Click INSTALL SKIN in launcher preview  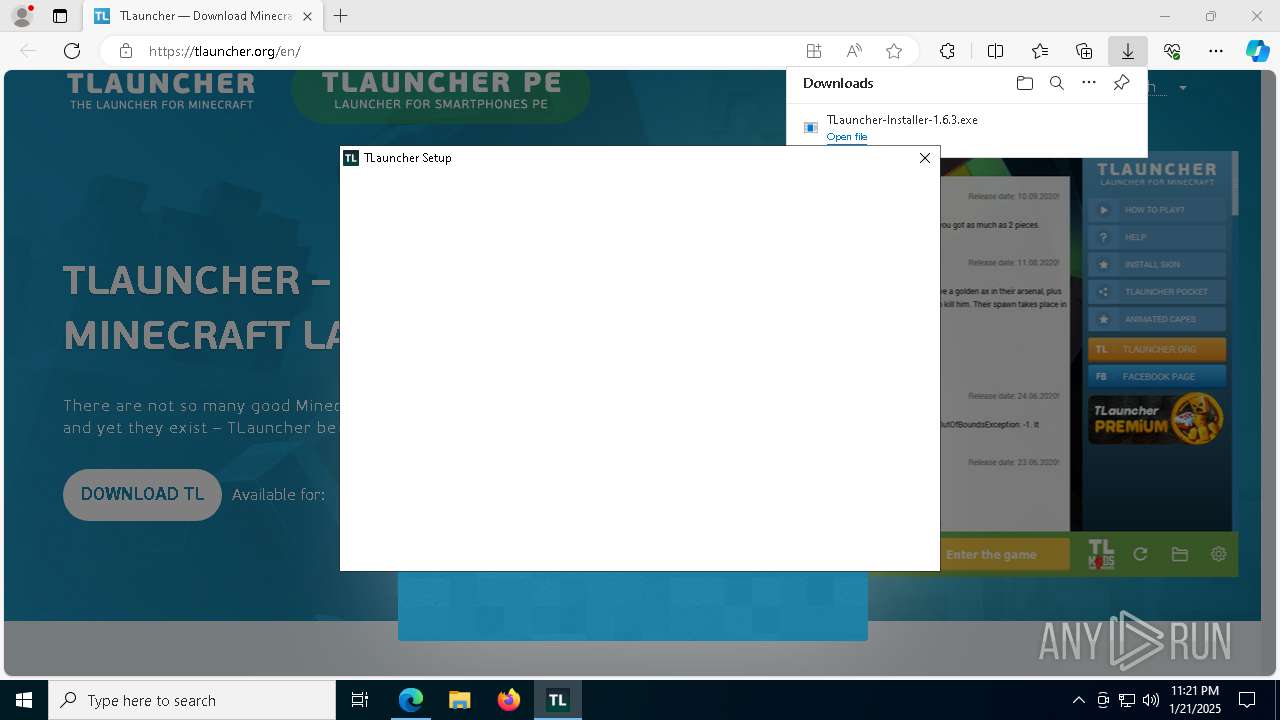tap(1157, 265)
